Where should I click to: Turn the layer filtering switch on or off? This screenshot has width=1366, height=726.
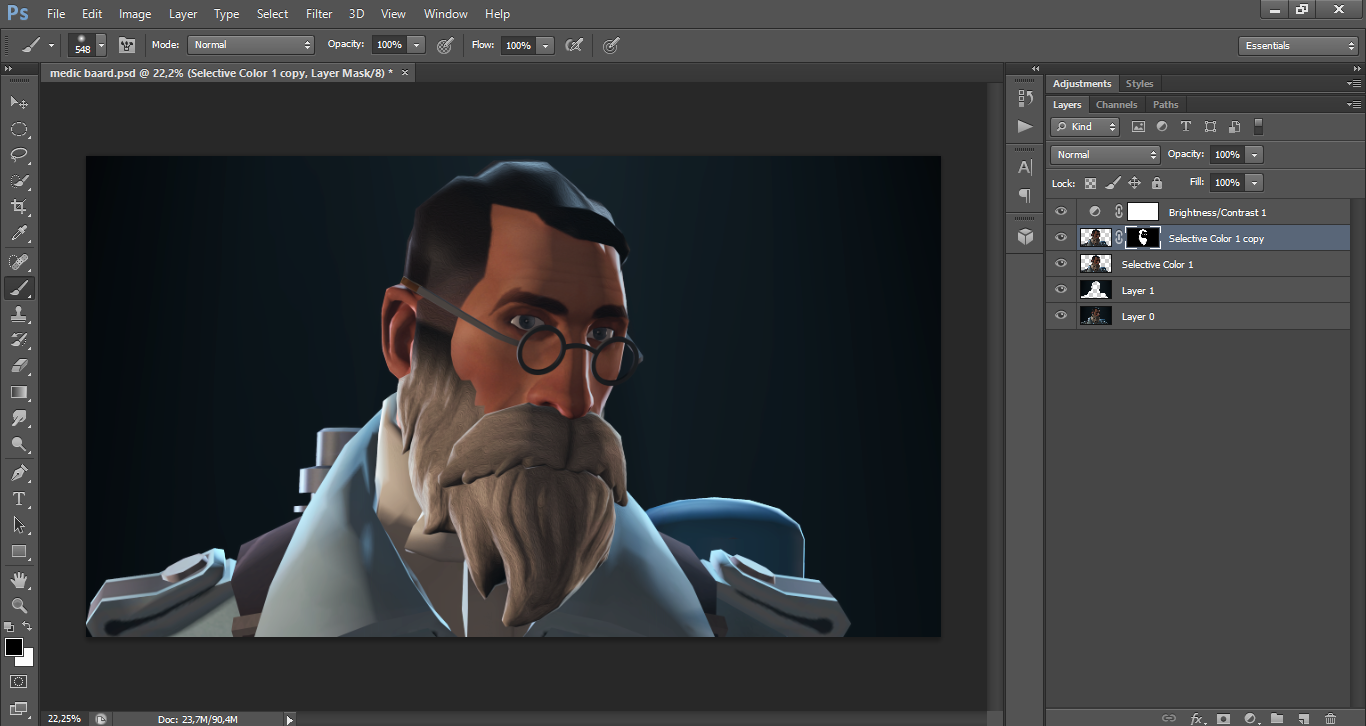tap(1258, 127)
